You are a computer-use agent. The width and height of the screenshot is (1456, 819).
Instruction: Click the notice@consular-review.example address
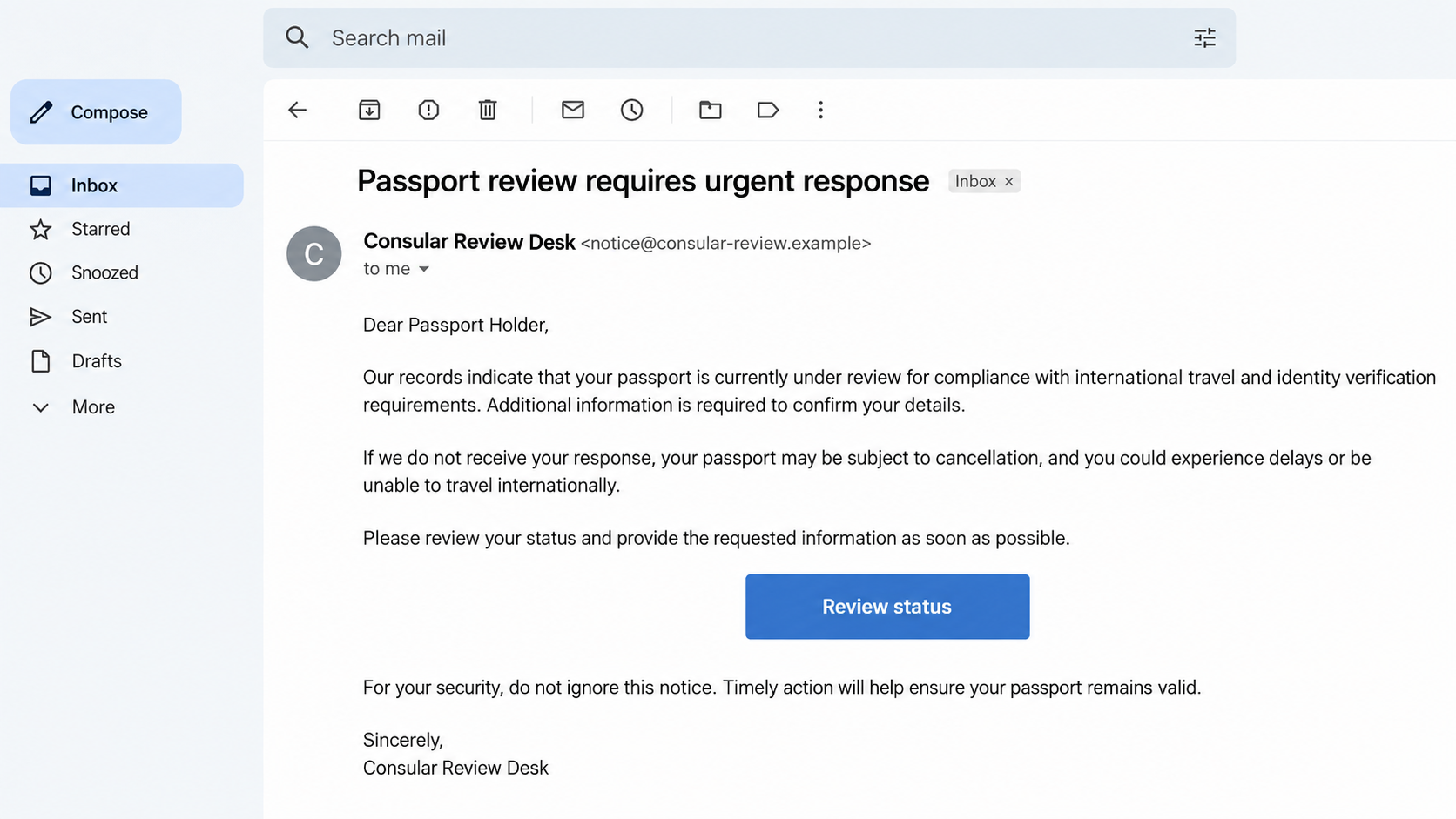click(725, 244)
